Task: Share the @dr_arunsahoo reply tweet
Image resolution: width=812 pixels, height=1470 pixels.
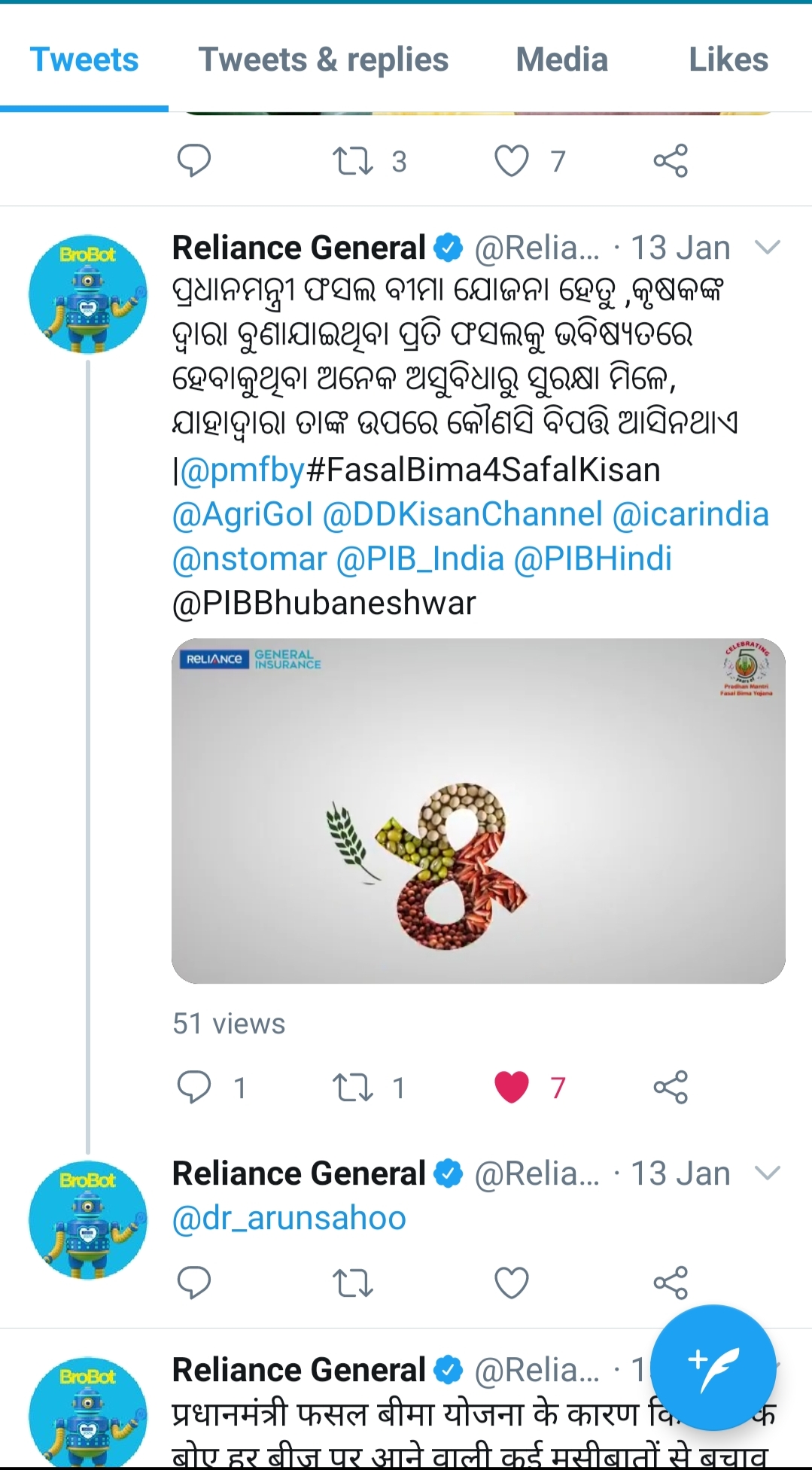Action: [671, 1283]
